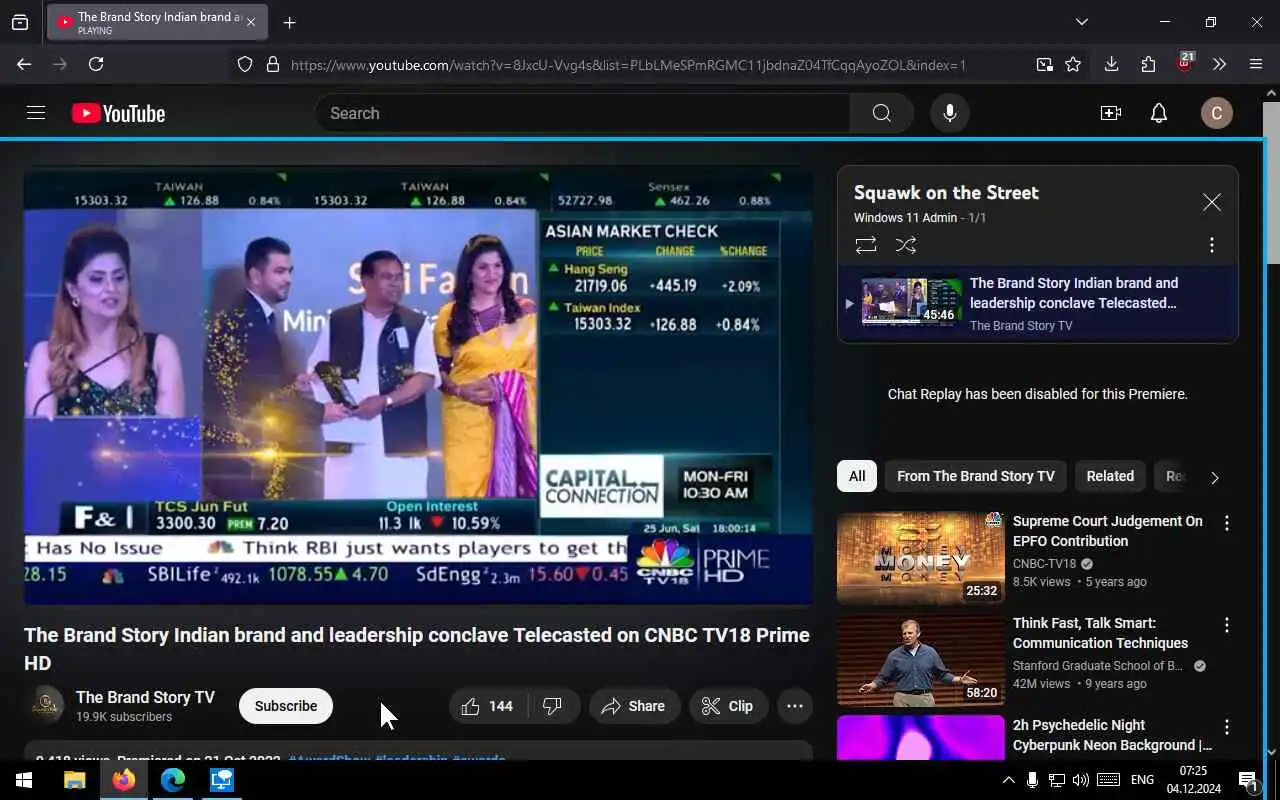1280x800 pixels.
Task: Click the search magnifier button
Action: 881,113
